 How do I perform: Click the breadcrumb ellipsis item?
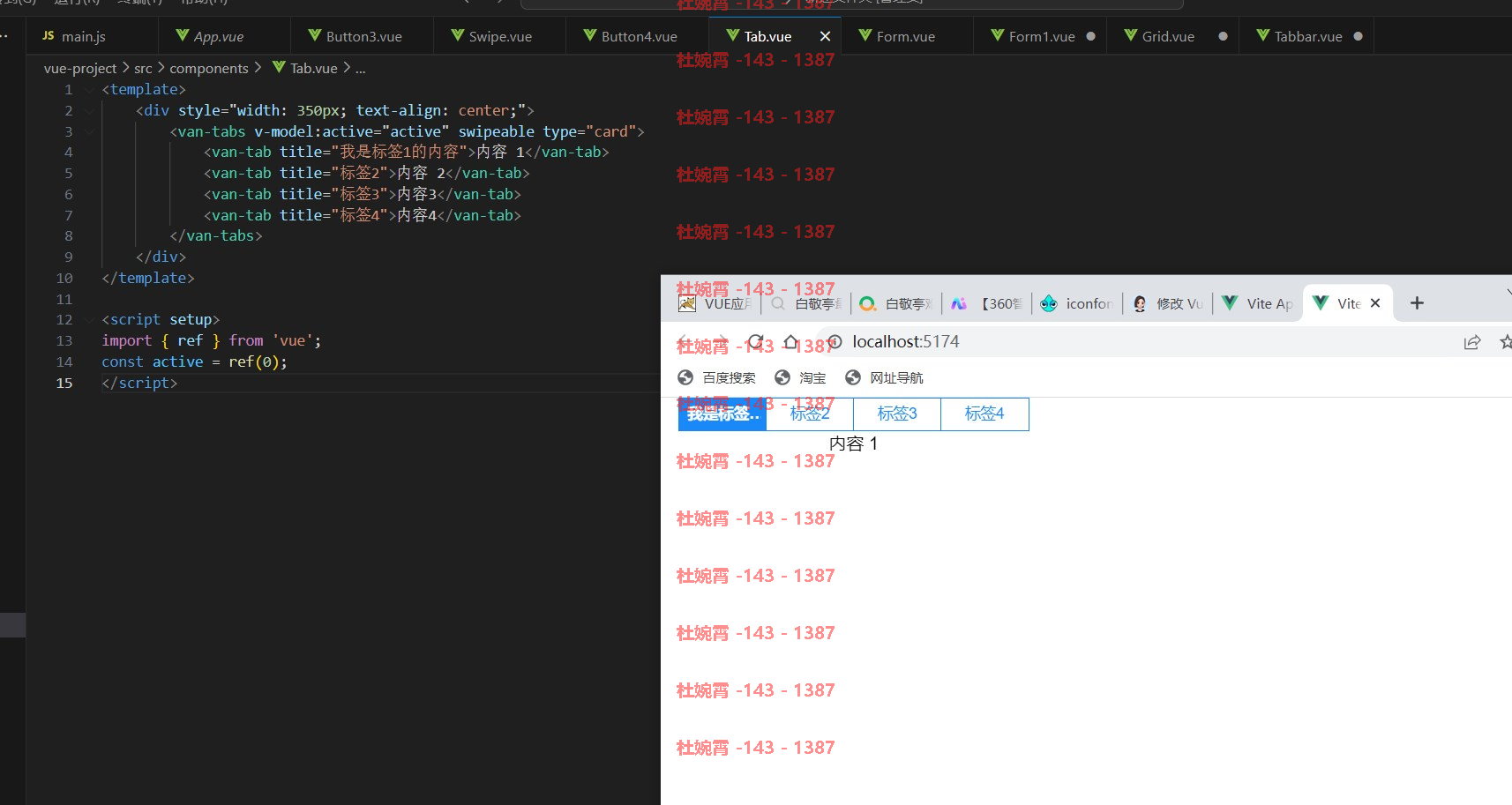pos(360,68)
